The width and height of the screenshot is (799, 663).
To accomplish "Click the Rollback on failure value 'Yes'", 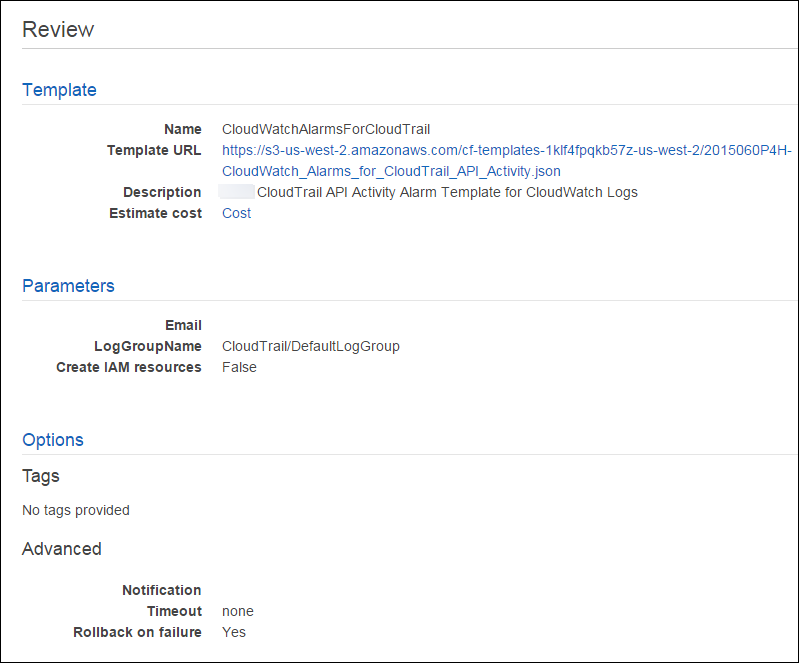I will pos(234,632).
